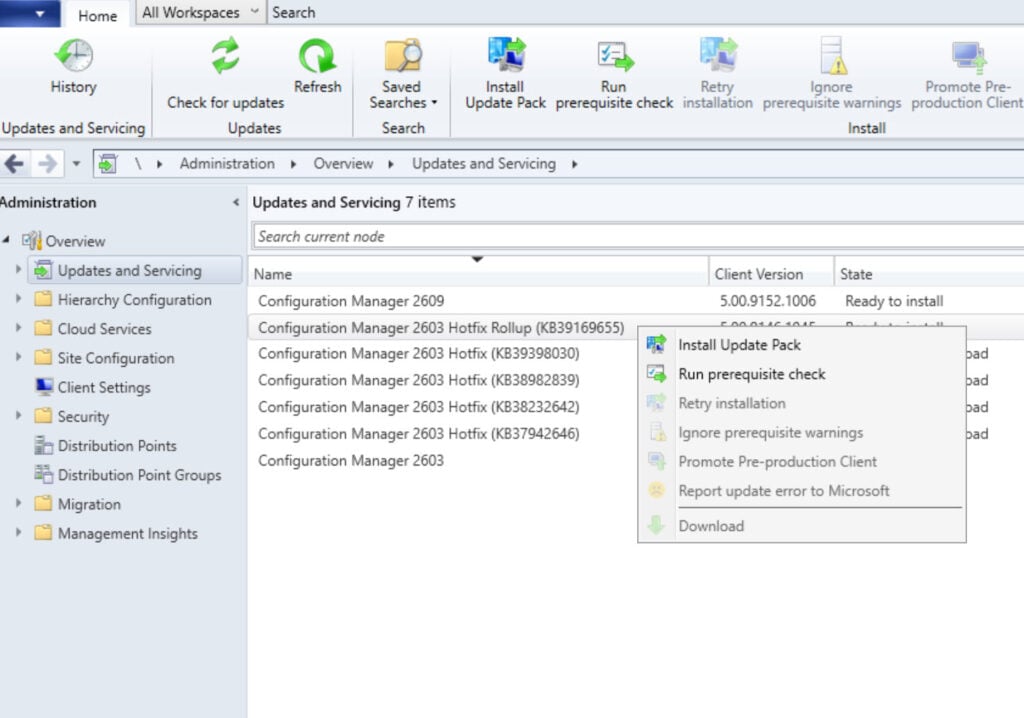
Task: Click the Overview tree node icon
Action: coord(31,240)
